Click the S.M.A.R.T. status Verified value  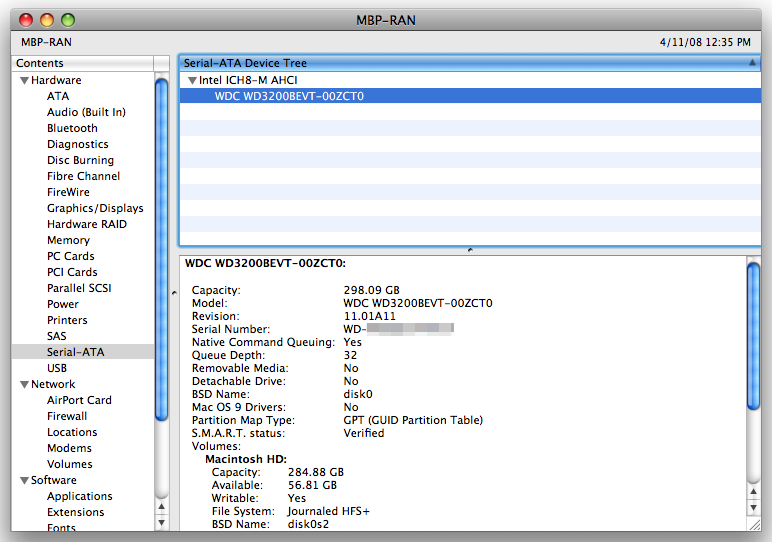click(x=363, y=433)
